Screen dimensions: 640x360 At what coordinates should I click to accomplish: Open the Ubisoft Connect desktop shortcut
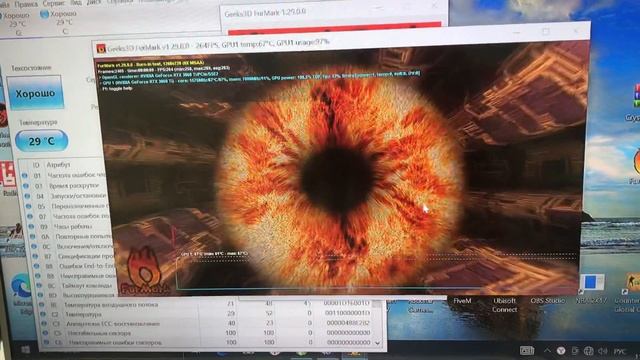504,305
